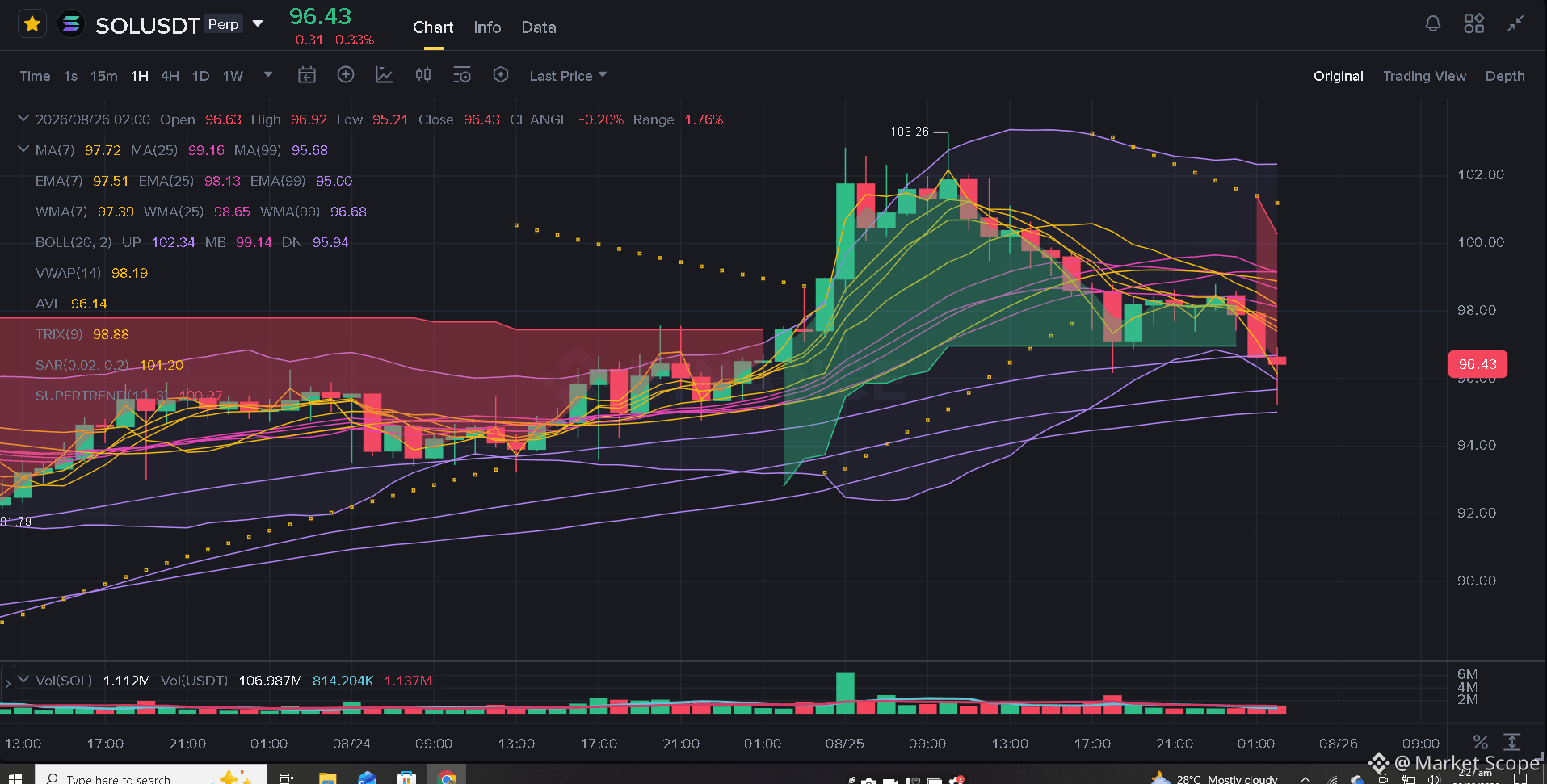
Task: Click the Vol(SOL) indicator label
Action: click(64, 681)
